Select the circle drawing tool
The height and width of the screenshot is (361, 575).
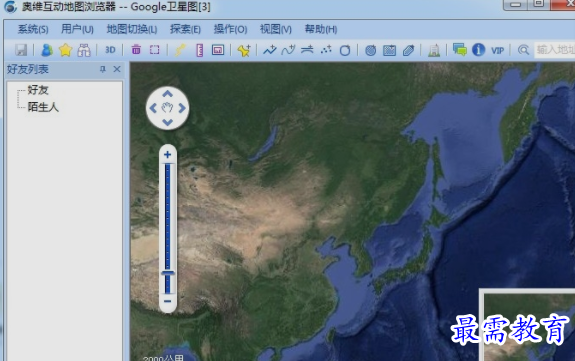point(345,50)
